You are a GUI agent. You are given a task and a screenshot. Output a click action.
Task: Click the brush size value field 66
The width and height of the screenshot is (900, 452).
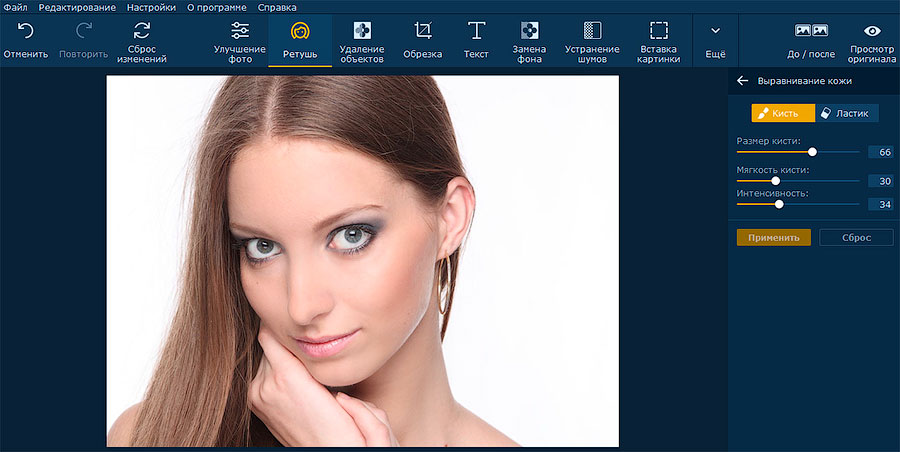pyautogui.click(x=880, y=152)
